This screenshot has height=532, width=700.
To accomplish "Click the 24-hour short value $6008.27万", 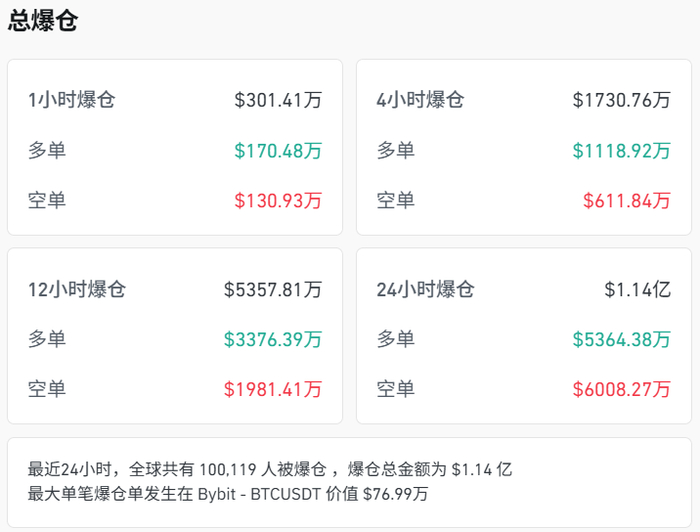I will click(x=621, y=389).
